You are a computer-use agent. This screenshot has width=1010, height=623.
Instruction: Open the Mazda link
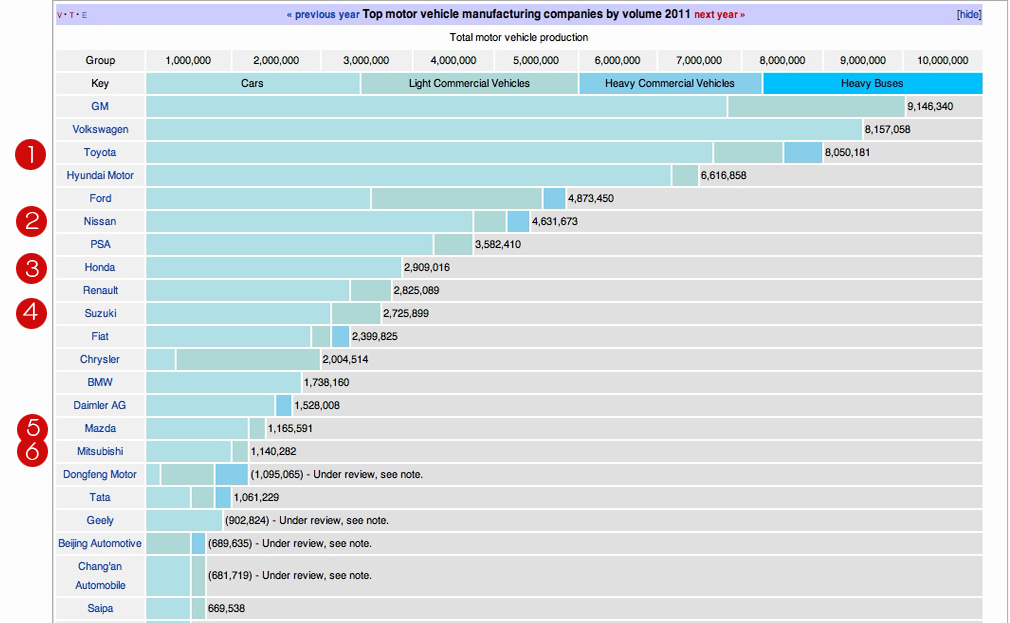(x=100, y=428)
